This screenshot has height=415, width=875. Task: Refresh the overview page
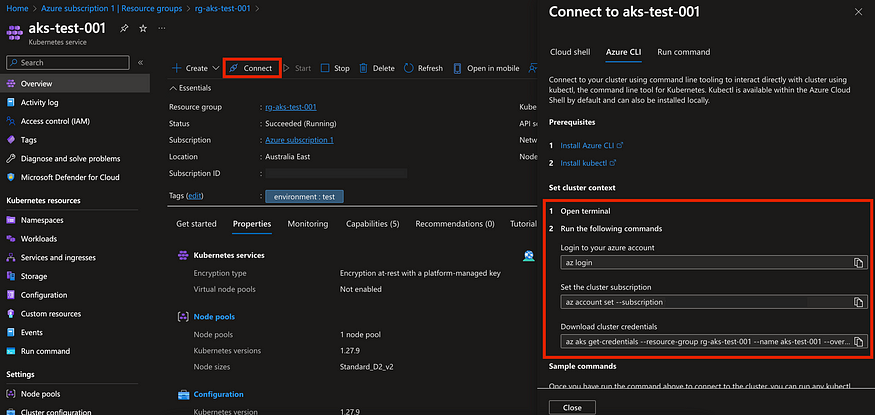pos(423,68)
